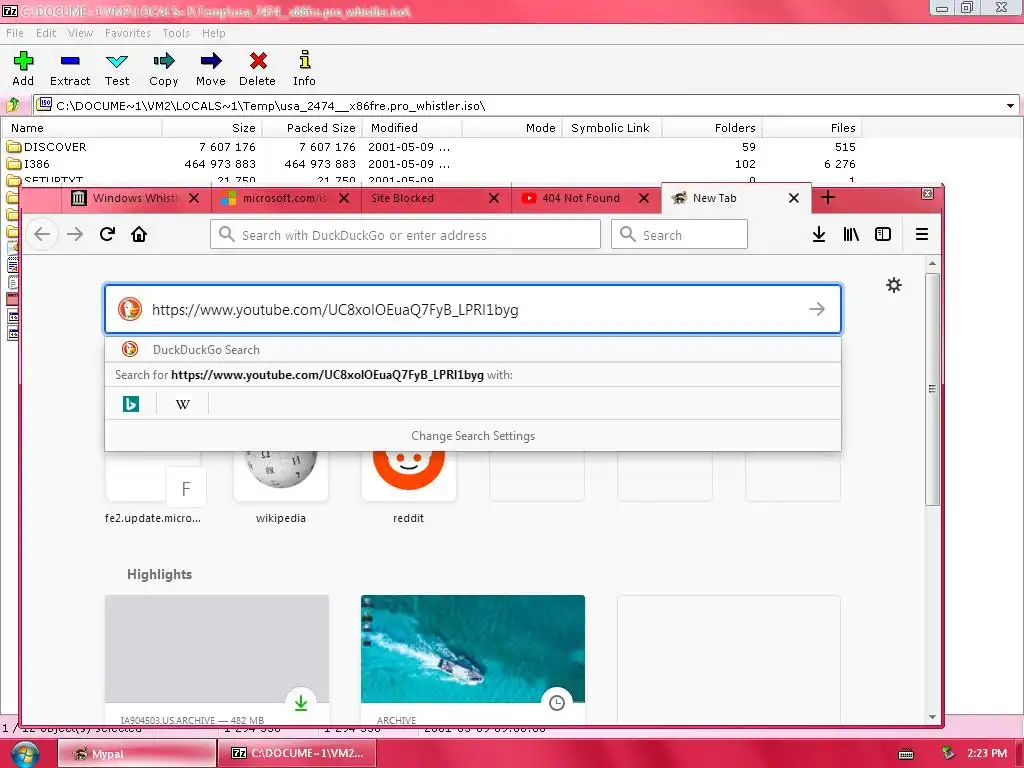Sort by the Files column header
This screenshot has width=1024, height=768.
click(x=812, y=128)
